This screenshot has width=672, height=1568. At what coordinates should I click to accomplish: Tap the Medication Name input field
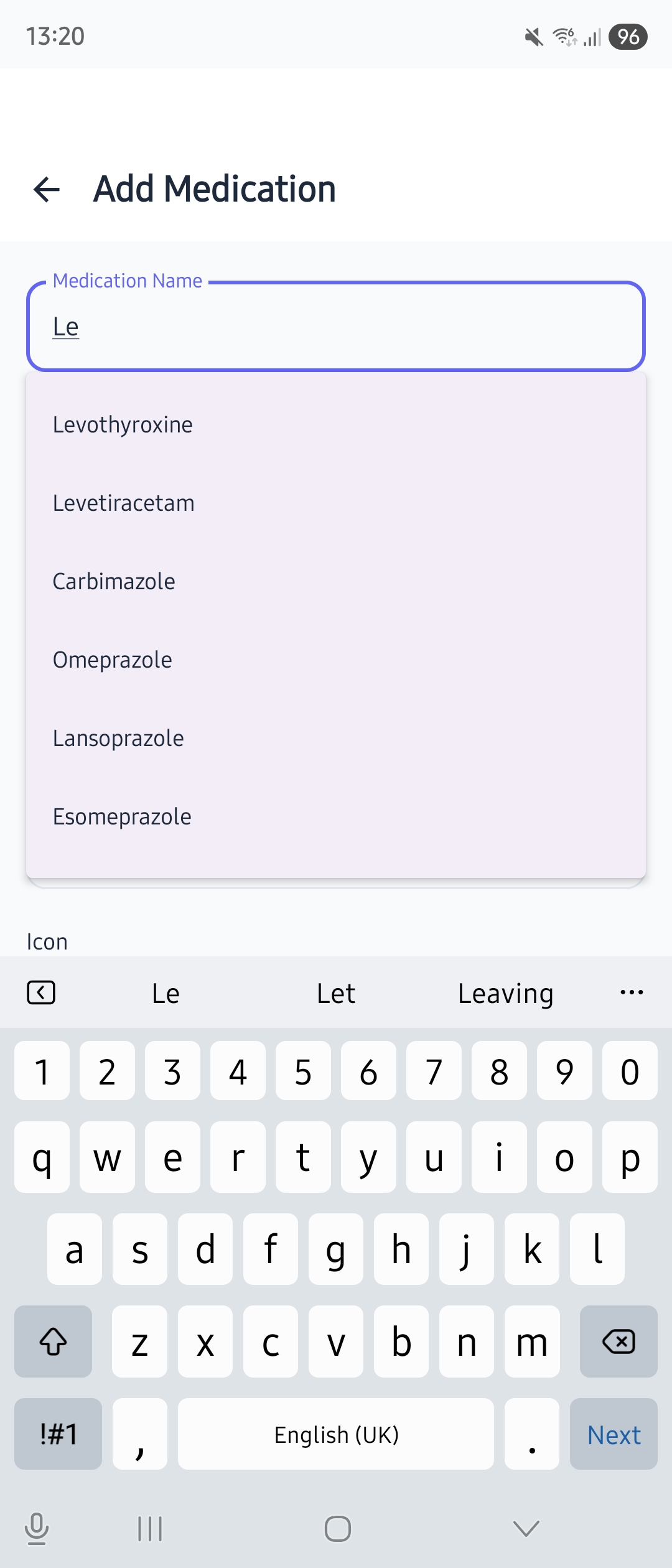(x=336, y=325)
